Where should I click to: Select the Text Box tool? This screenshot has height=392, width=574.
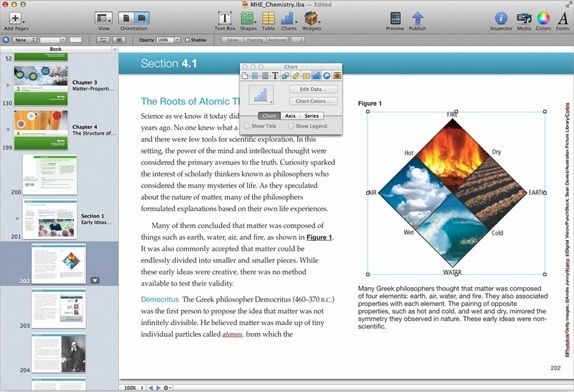pos(224,18)
